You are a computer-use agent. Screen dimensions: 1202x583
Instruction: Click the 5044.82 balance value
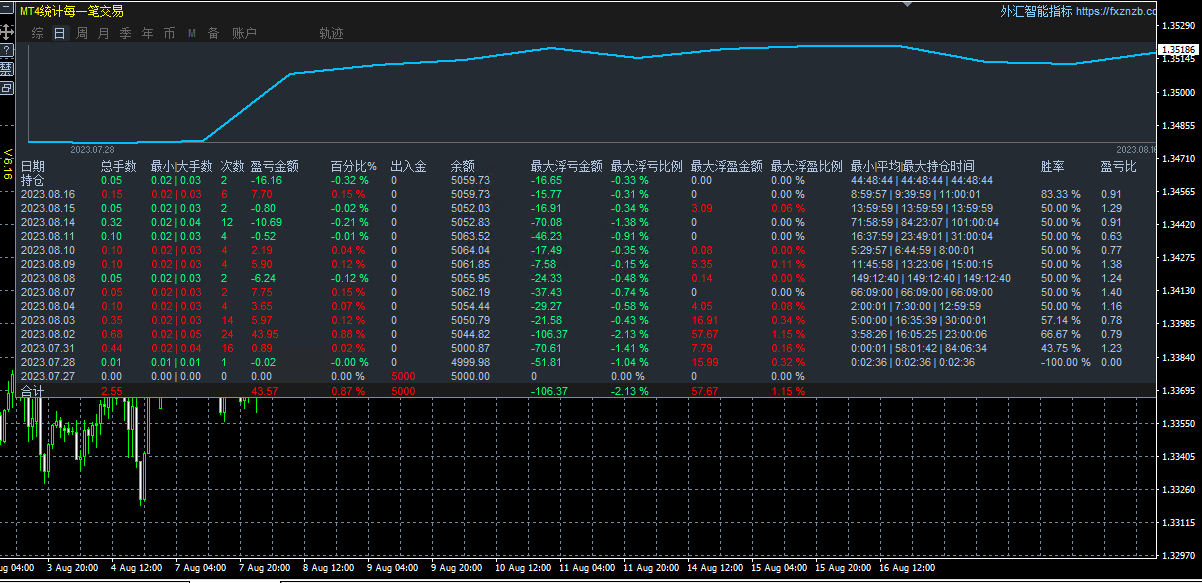[x=470, y=334]
